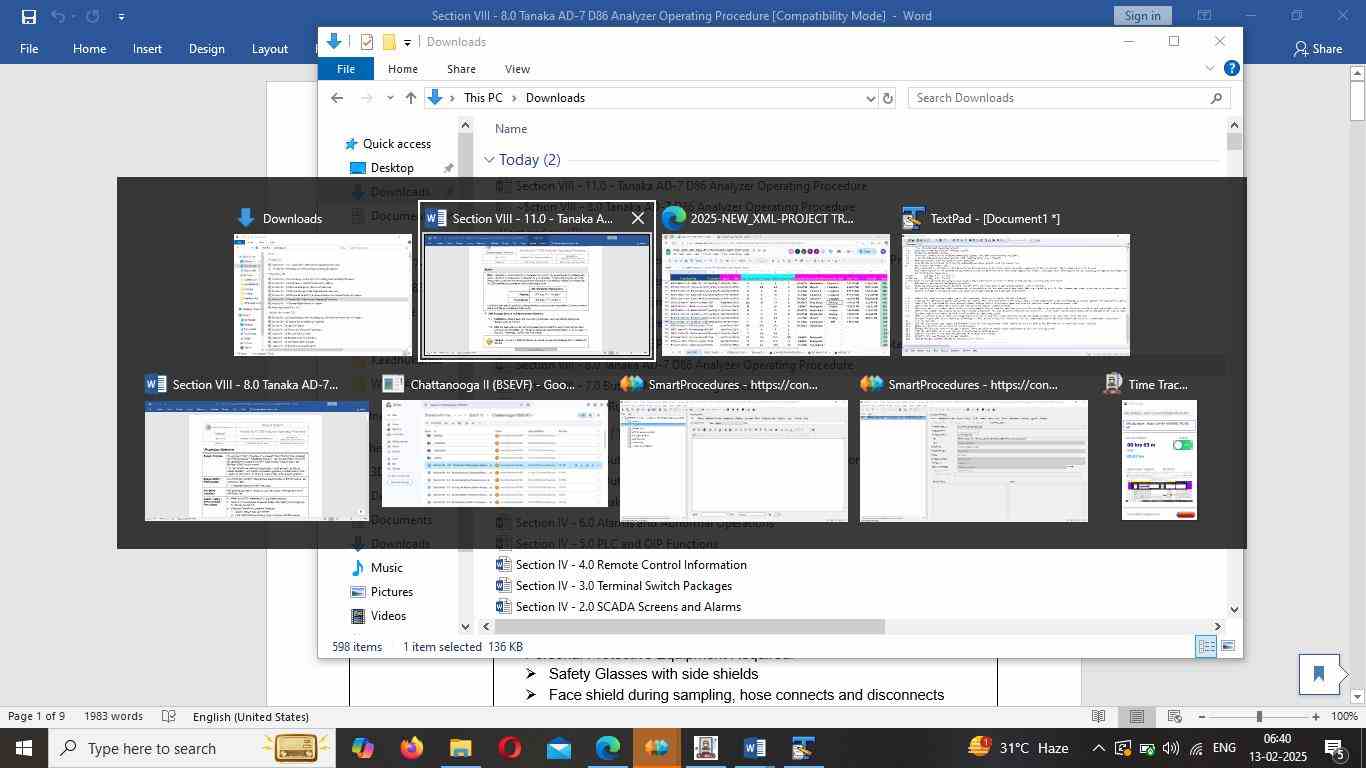Viewport: 1366px width, 768px height.
Task: Click New folder icon in Explorer quick access toolbar
Action: click(x=389, y=42)
